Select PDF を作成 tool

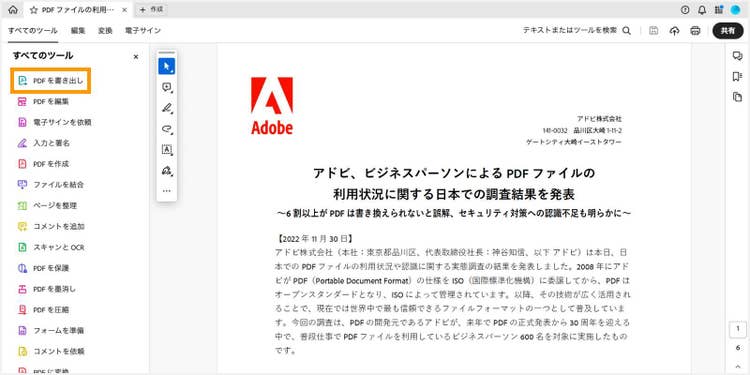click(x=43, y=164)
